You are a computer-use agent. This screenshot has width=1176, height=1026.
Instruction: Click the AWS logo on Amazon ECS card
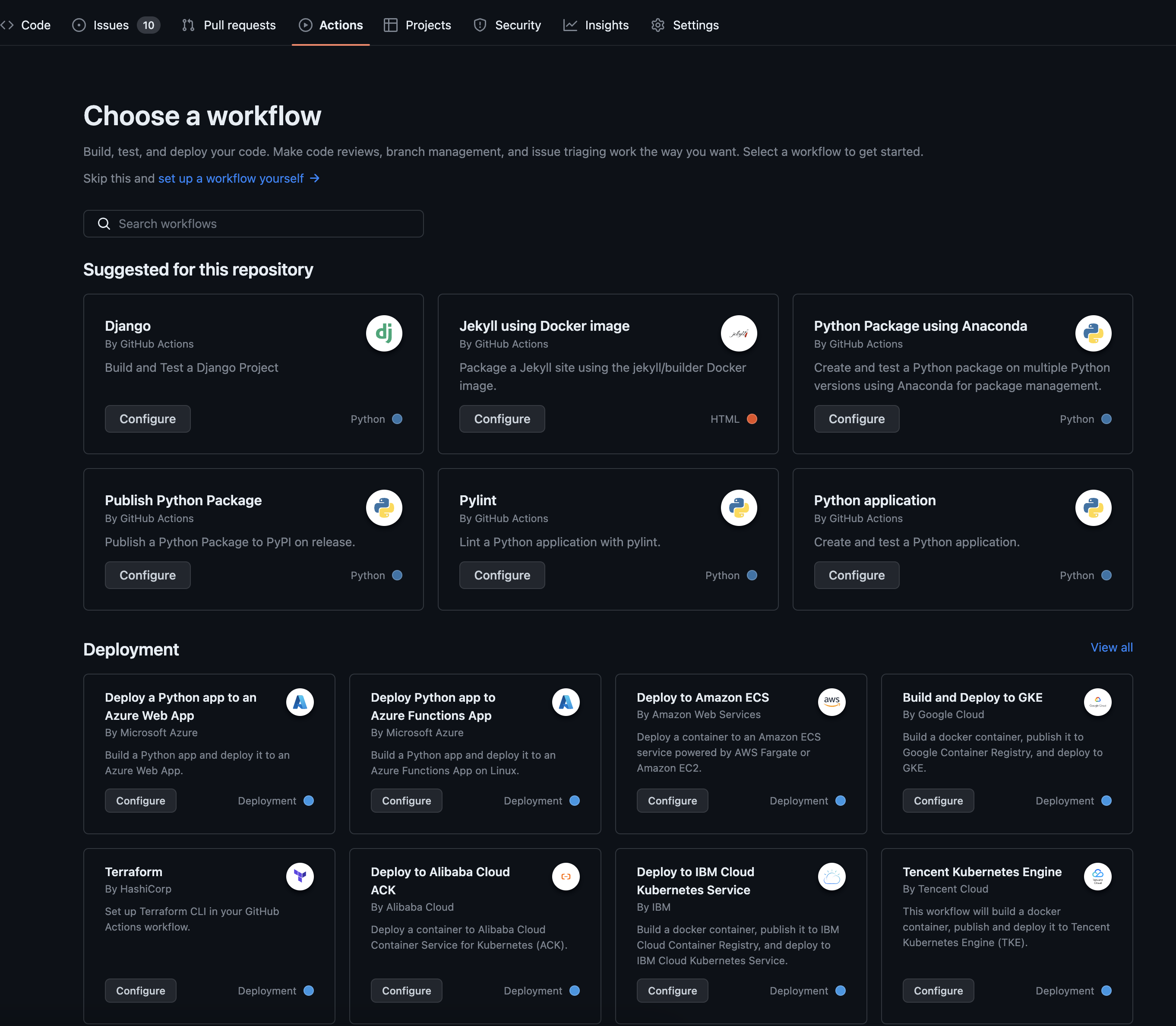coord(831,702)
